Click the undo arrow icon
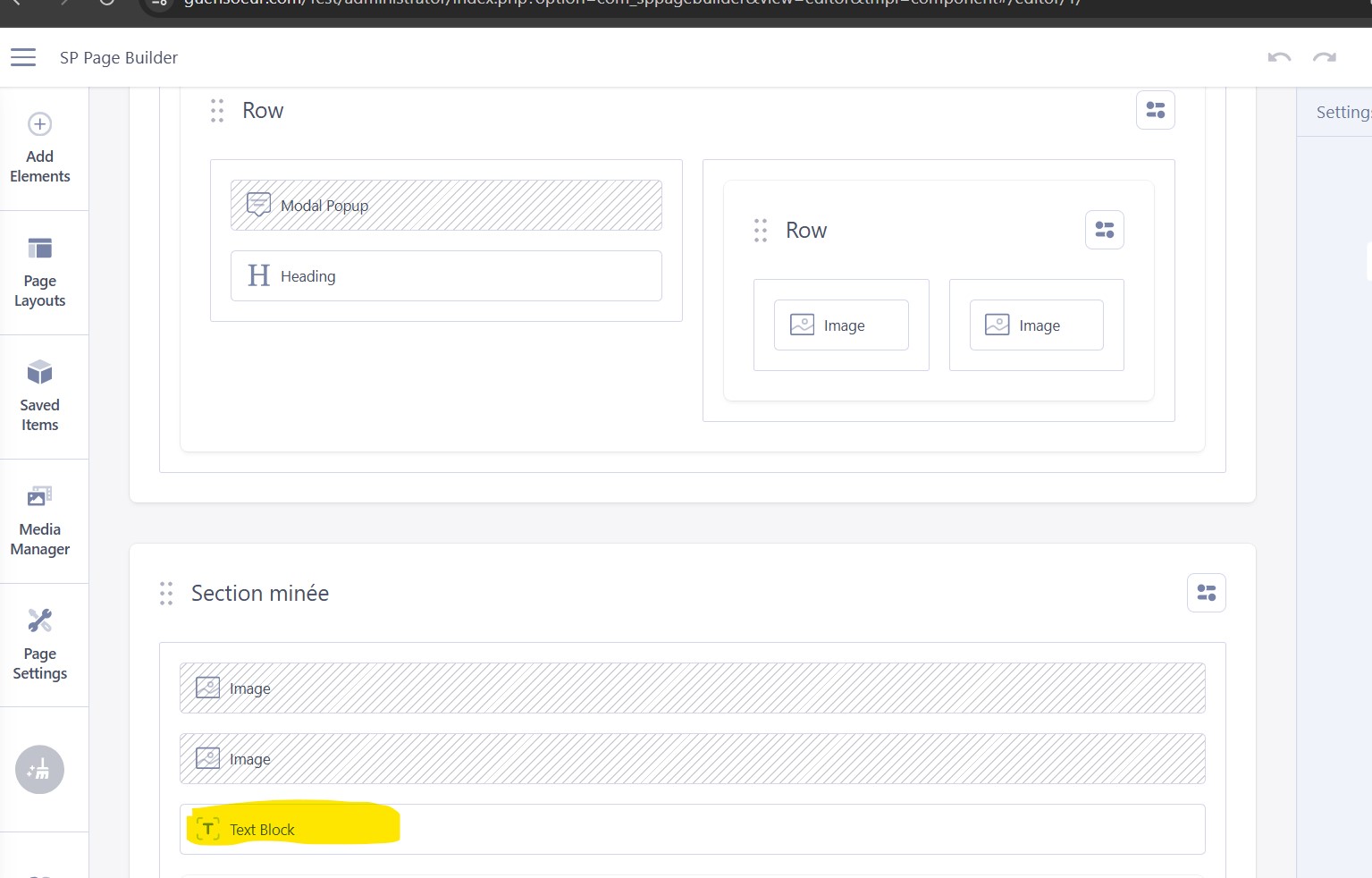Screen dimensions: 1372x878 coord(1279,58)
